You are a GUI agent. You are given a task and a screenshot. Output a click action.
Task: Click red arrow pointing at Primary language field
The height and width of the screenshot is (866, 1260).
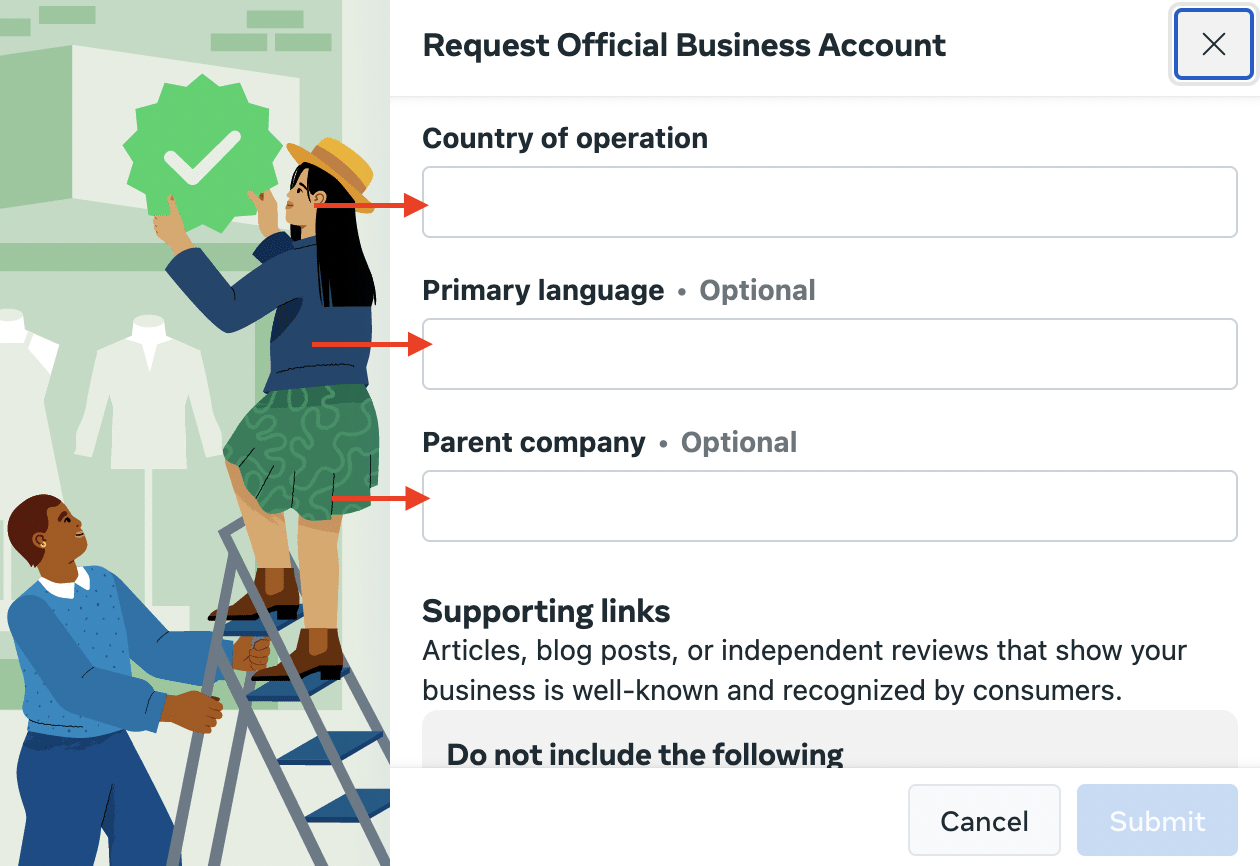[x=372, y=344]
